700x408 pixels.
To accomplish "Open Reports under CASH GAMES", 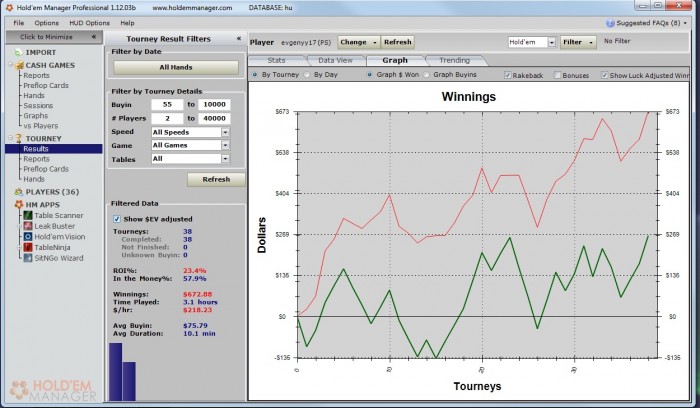I will [x=36, y=75].
